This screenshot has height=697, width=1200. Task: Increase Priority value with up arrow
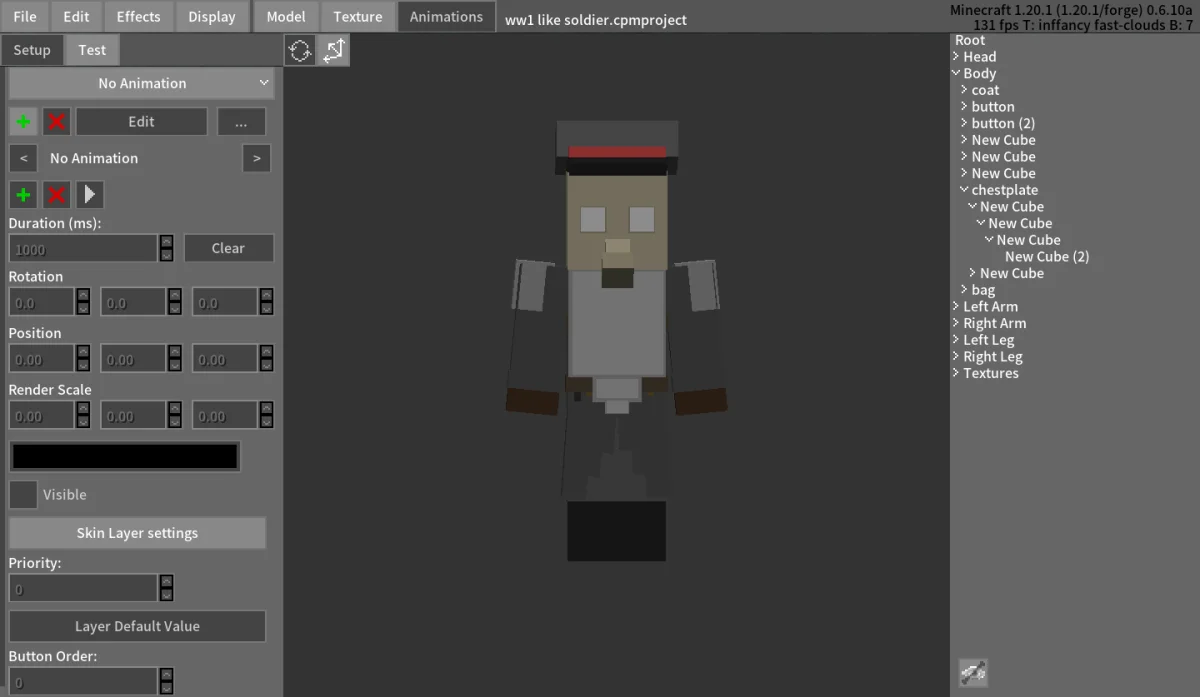tap(166, 582)
